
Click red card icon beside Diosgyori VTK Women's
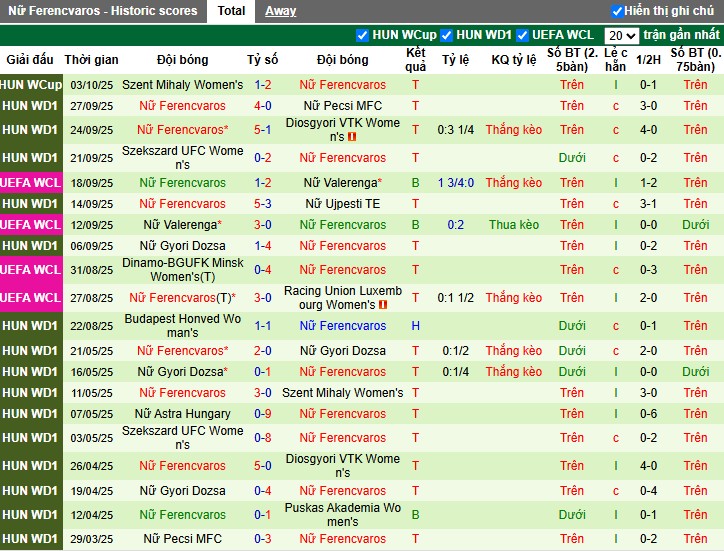coord(352,137)
